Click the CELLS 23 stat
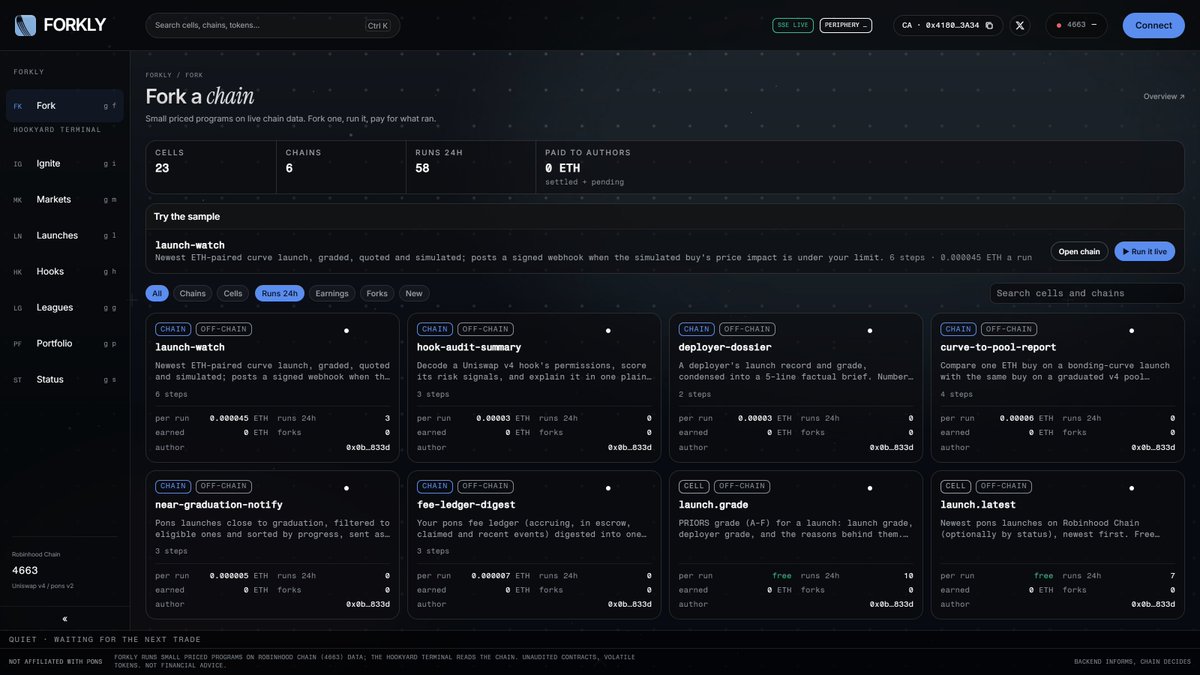This screenshot has height=675, width=1200. (211, 167)
